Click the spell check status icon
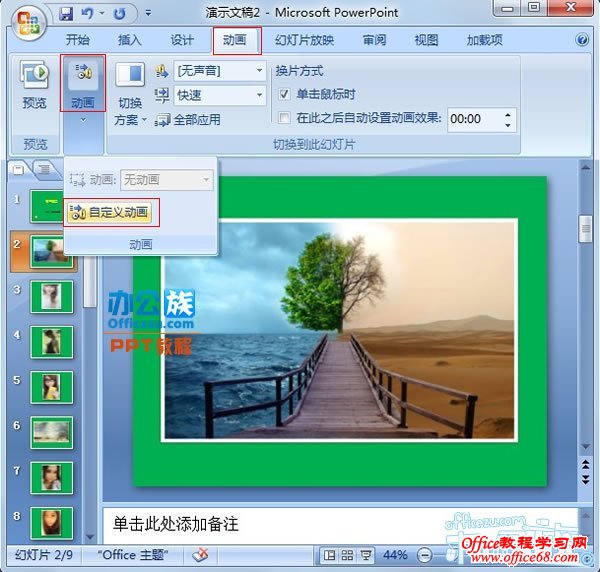Screen dimensions: 600x572 pyautogui.click(x=200, y=555)
